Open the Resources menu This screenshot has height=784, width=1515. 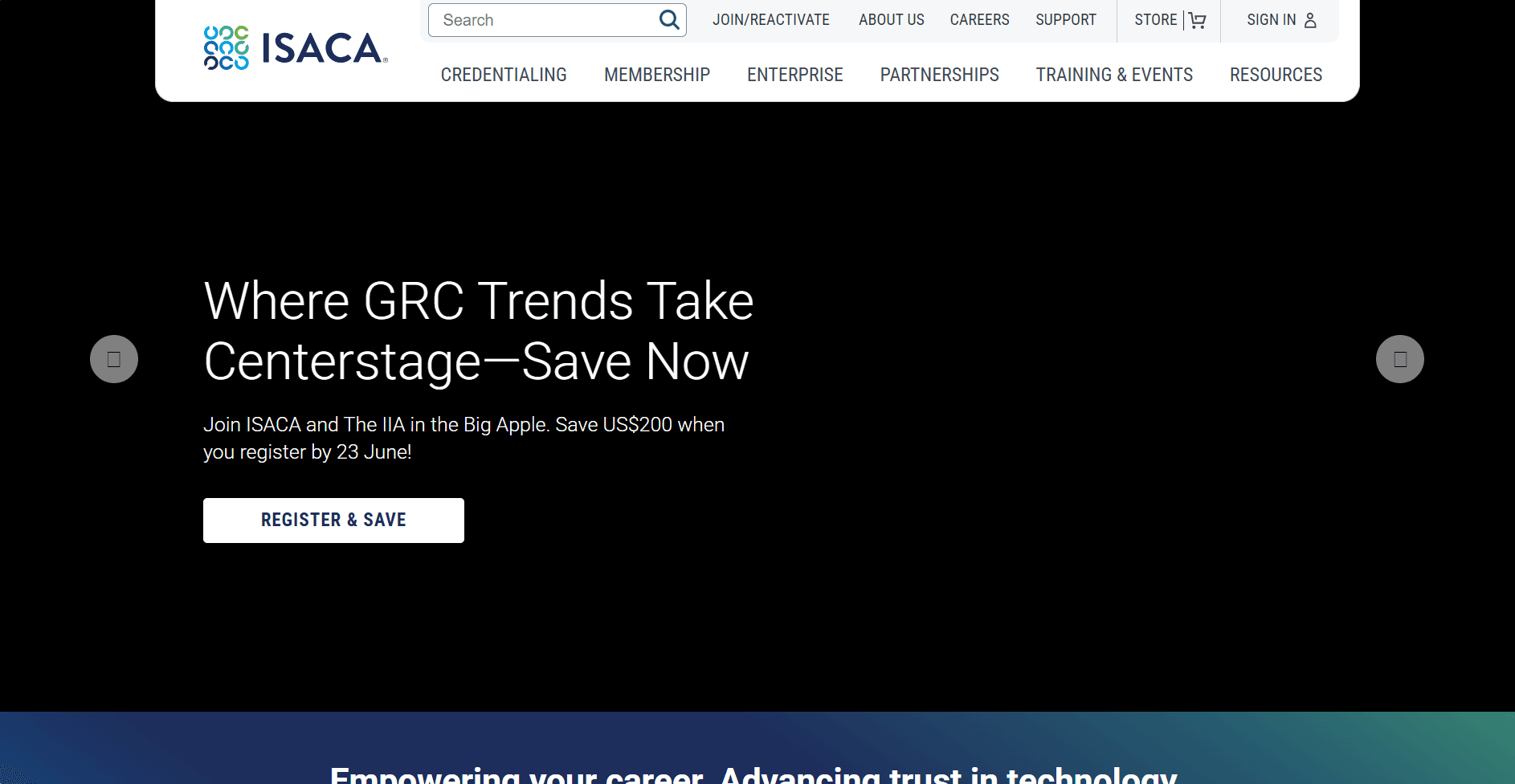click(x=1276, y=75)
